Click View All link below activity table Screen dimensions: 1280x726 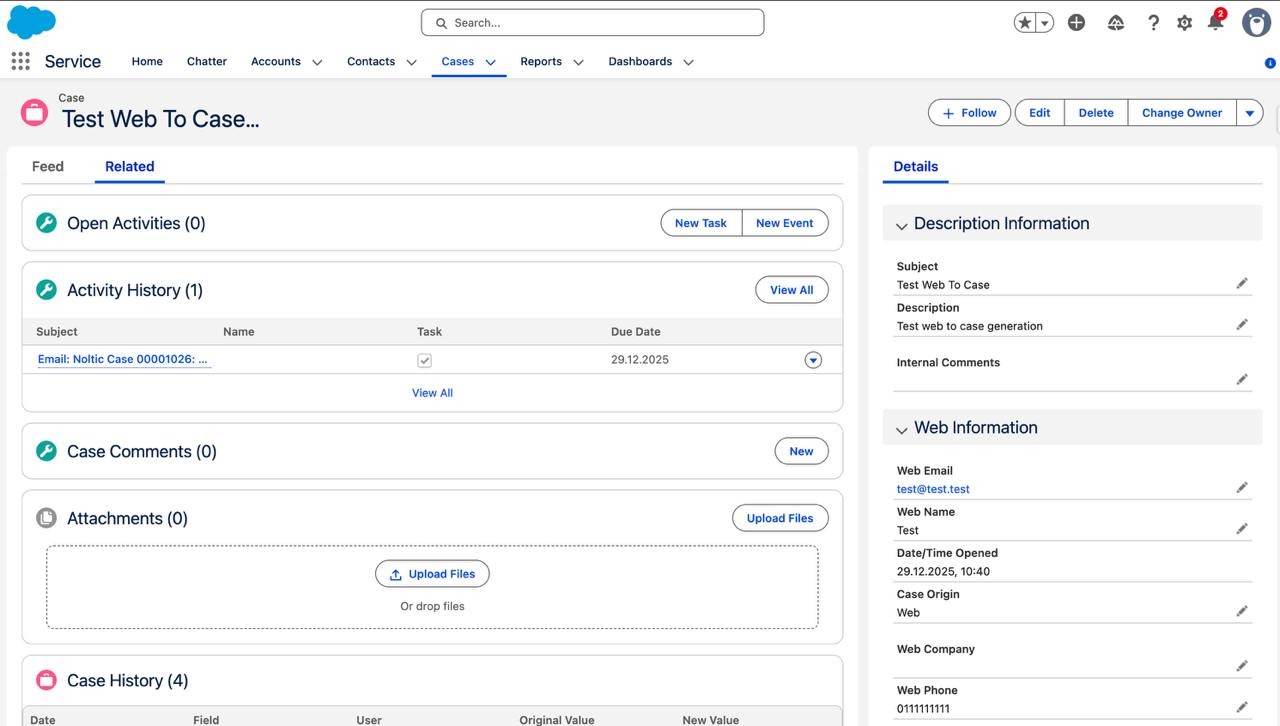[432, 393]
